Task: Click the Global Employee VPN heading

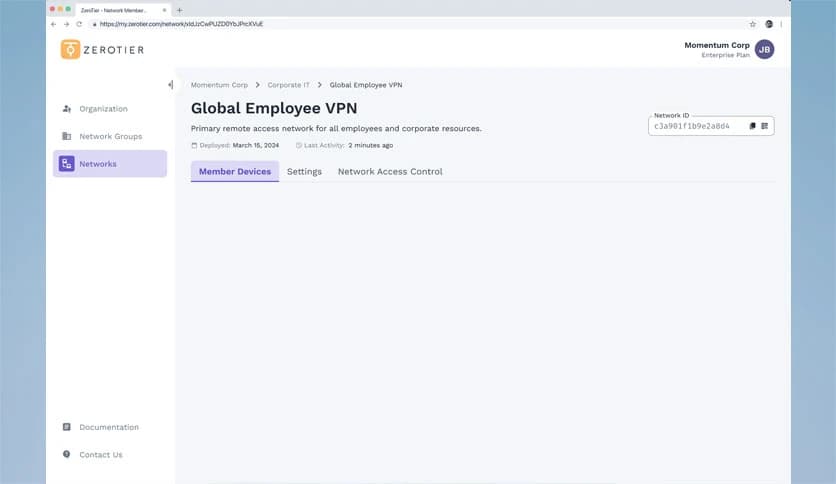Action: click(274, 108)
